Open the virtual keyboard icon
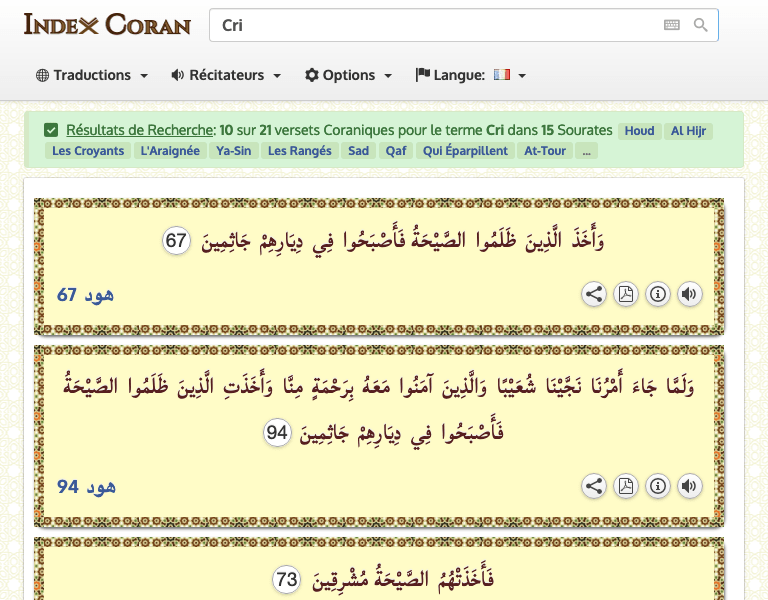 click(x=671, y=25)
